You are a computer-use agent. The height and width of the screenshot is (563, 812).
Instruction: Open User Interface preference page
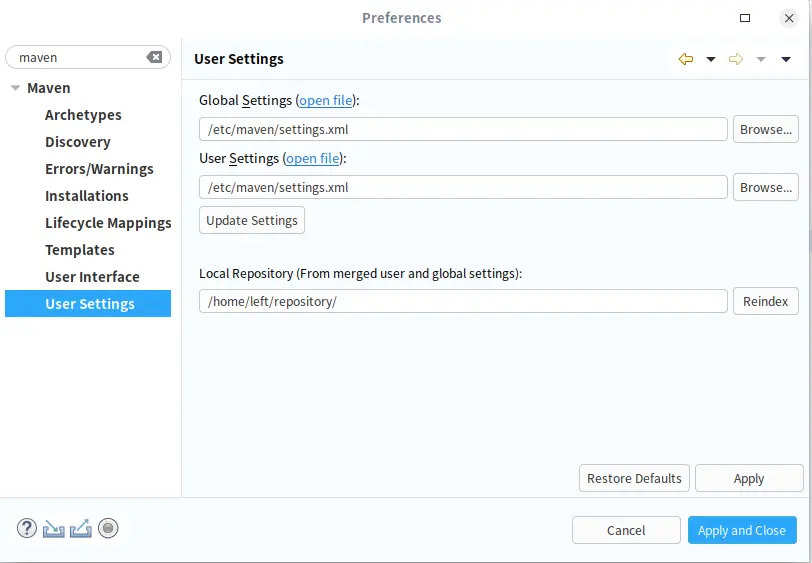(x=92, y=277)
